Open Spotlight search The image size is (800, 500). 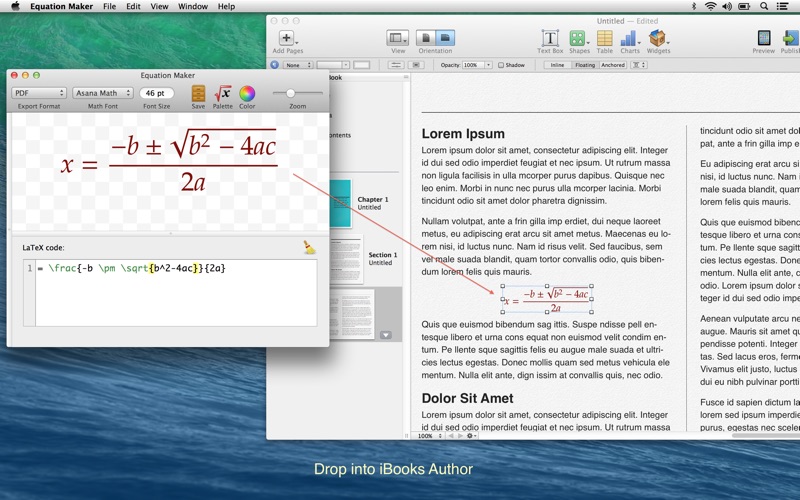tap(764, 6)
